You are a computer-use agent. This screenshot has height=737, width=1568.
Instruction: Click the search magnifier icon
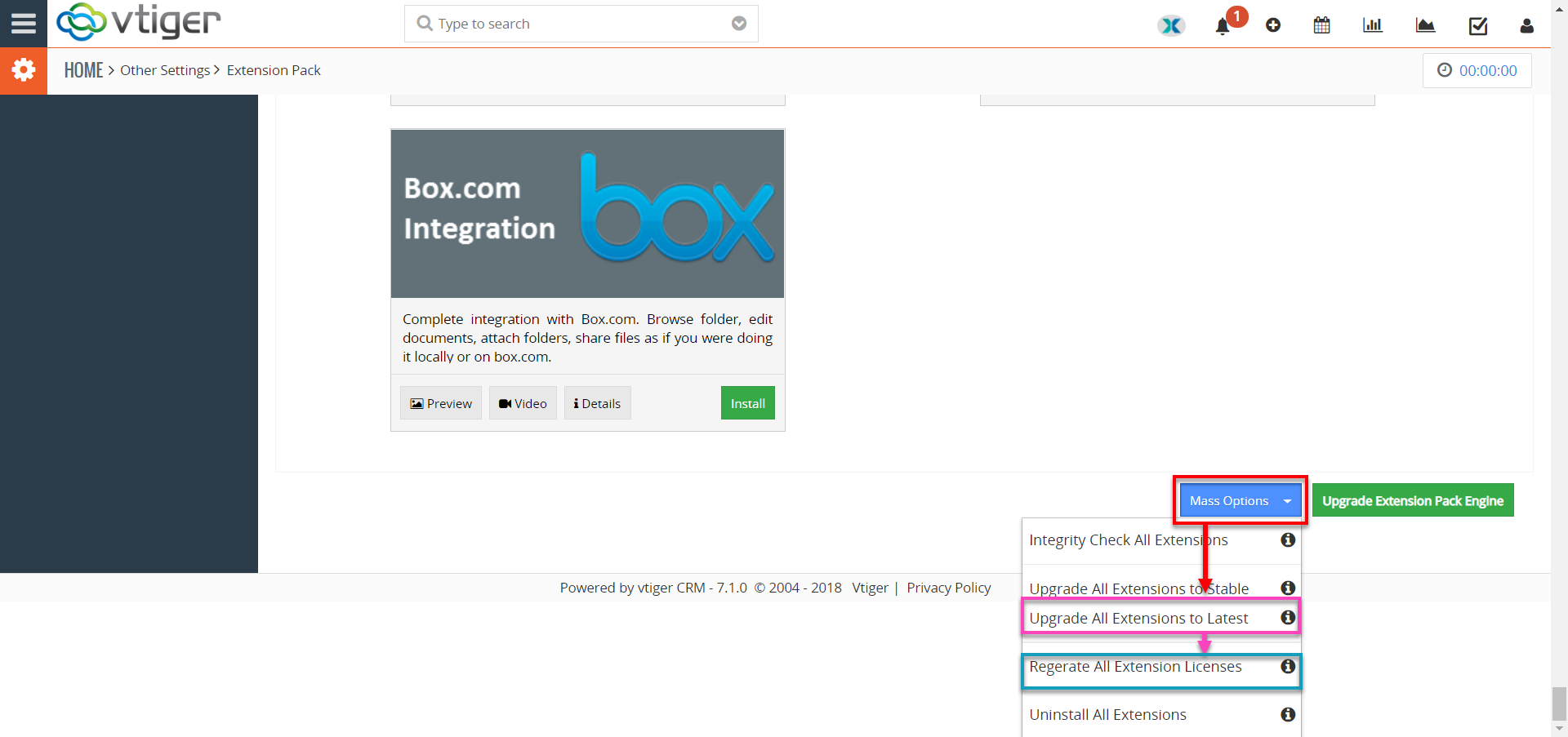[425, 24]
